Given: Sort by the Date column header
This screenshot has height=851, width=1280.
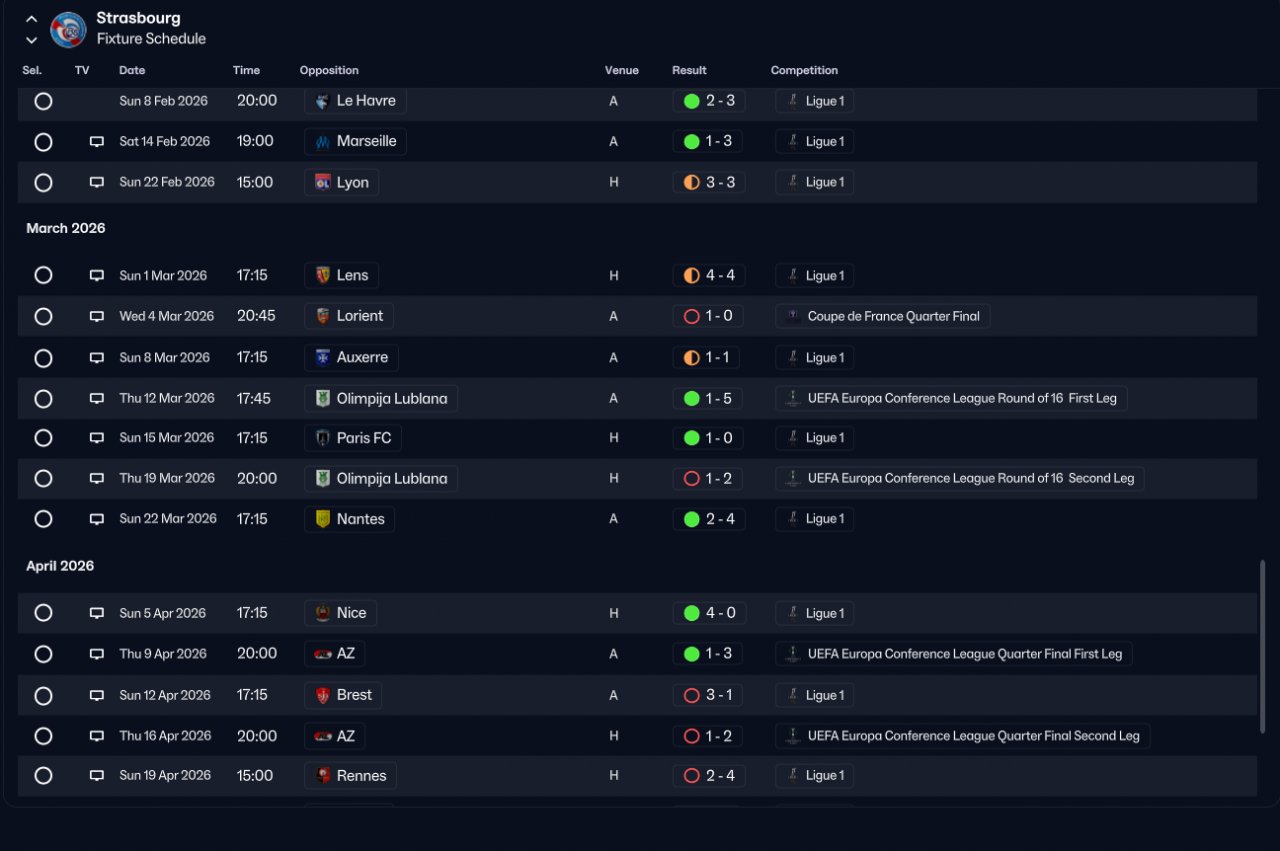Looking at the screenshot, I should tap(132, 70).
